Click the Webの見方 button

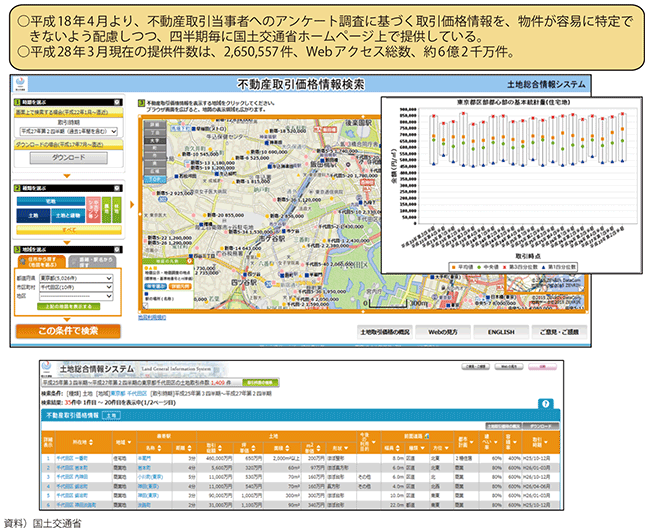(x=443, y=332)
